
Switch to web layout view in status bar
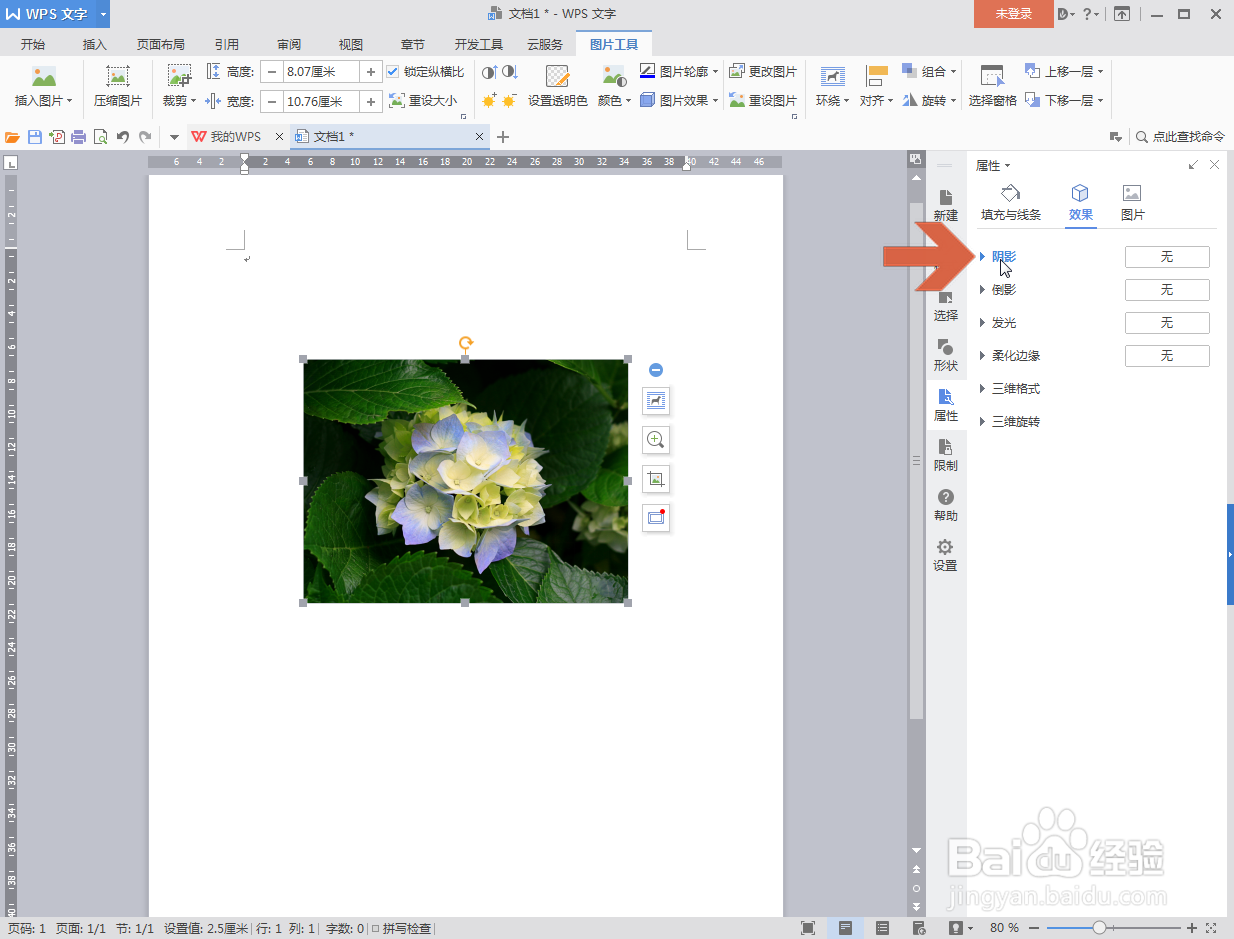919,928
